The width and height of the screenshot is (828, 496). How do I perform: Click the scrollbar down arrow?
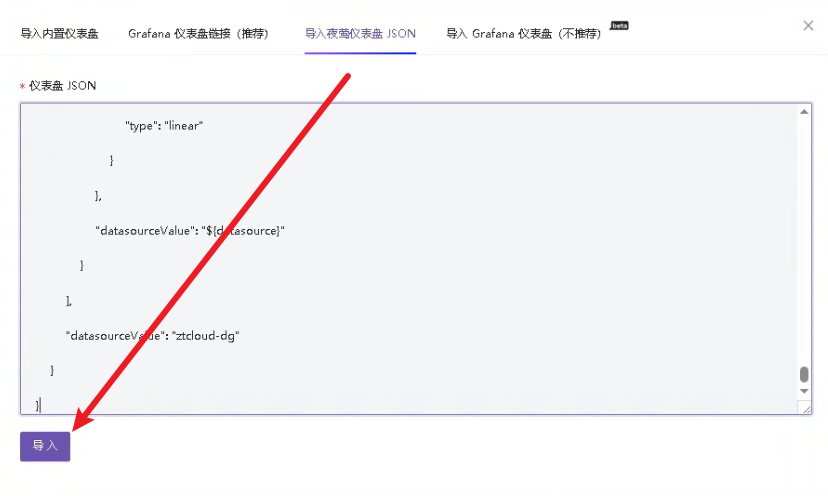(804, 391)
